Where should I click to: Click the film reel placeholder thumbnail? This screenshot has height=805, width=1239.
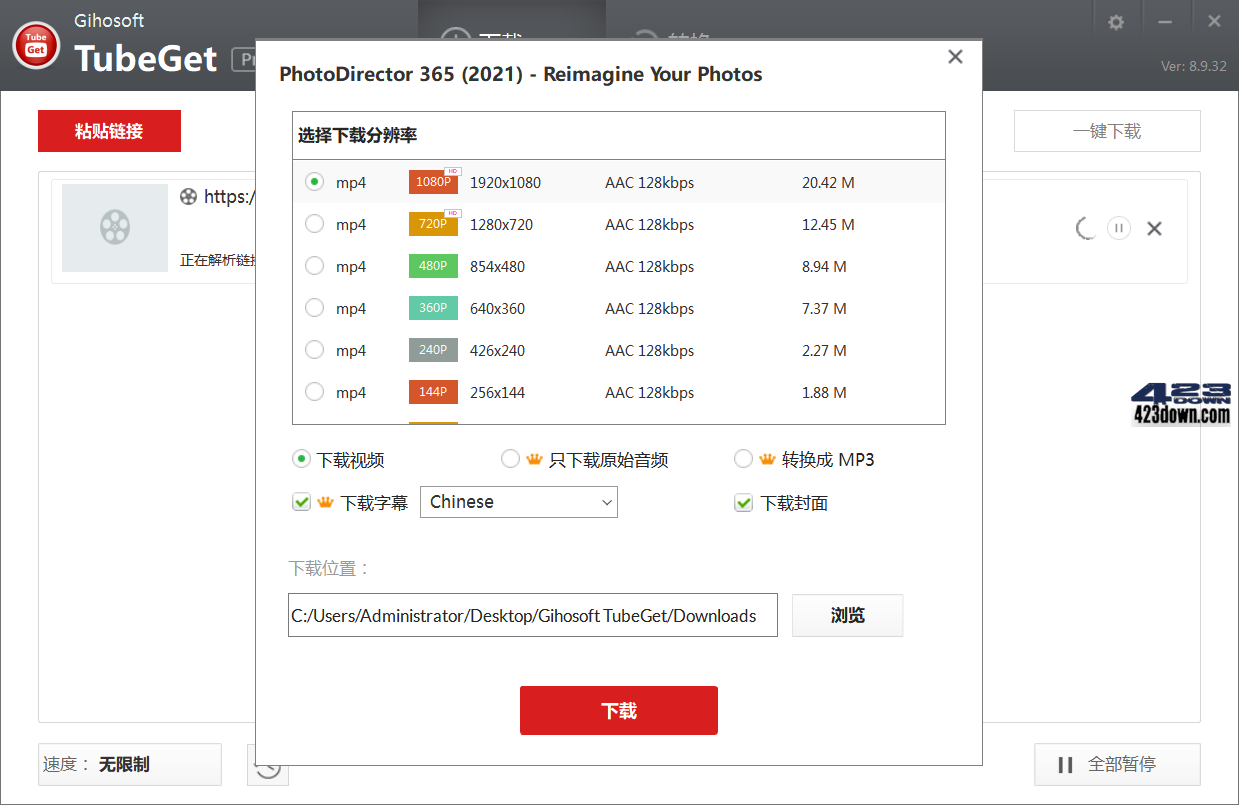point(114,228)
